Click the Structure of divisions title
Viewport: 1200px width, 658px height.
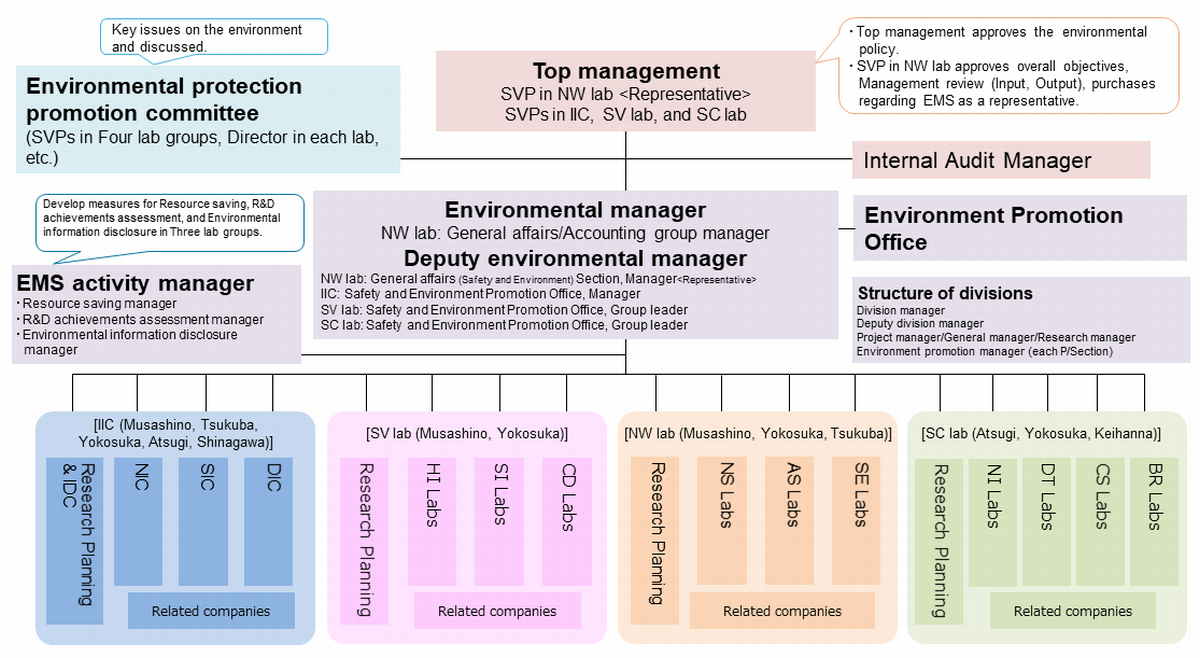[x=945, y=294]
